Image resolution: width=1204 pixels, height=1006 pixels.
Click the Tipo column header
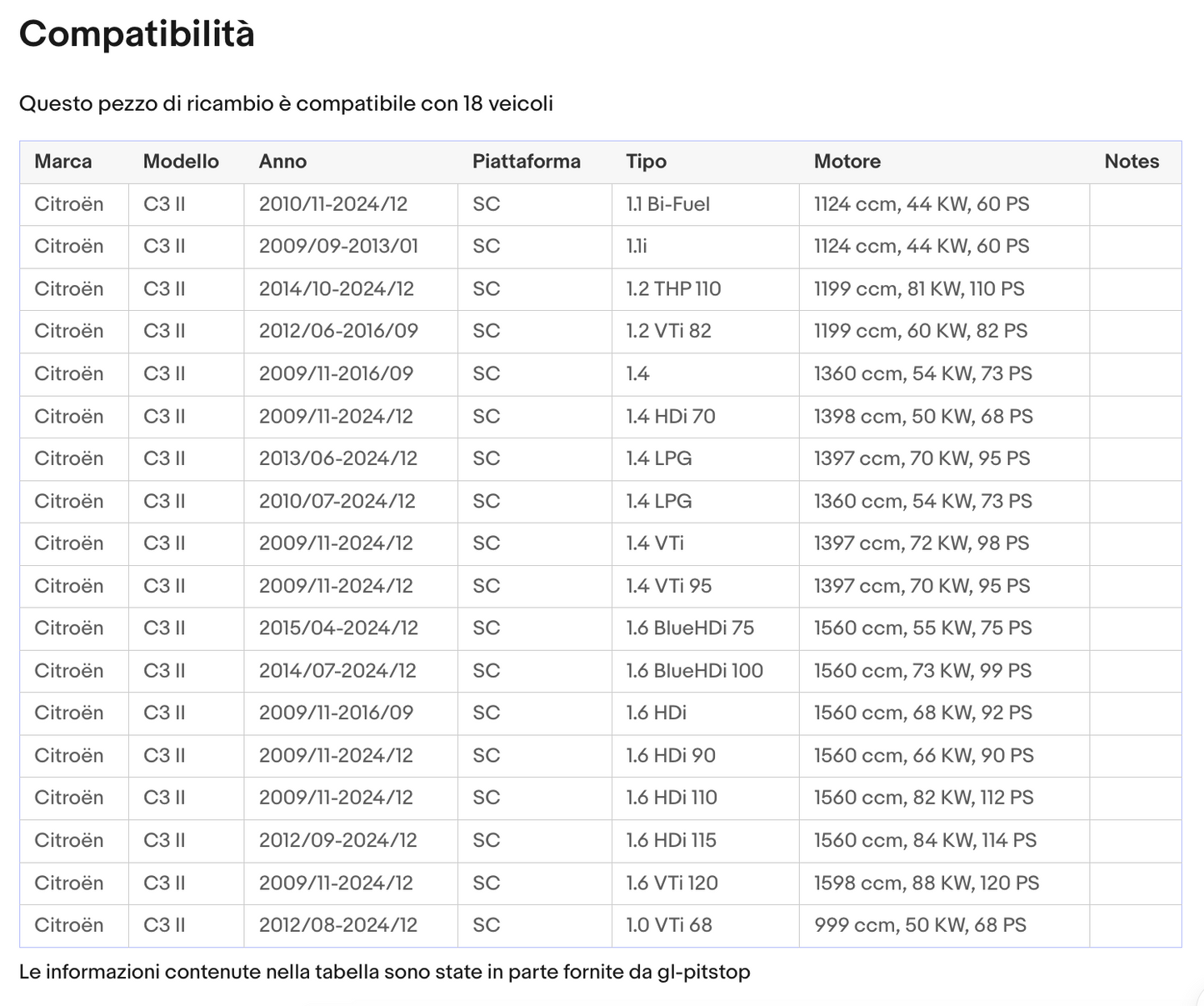(646, 162)
